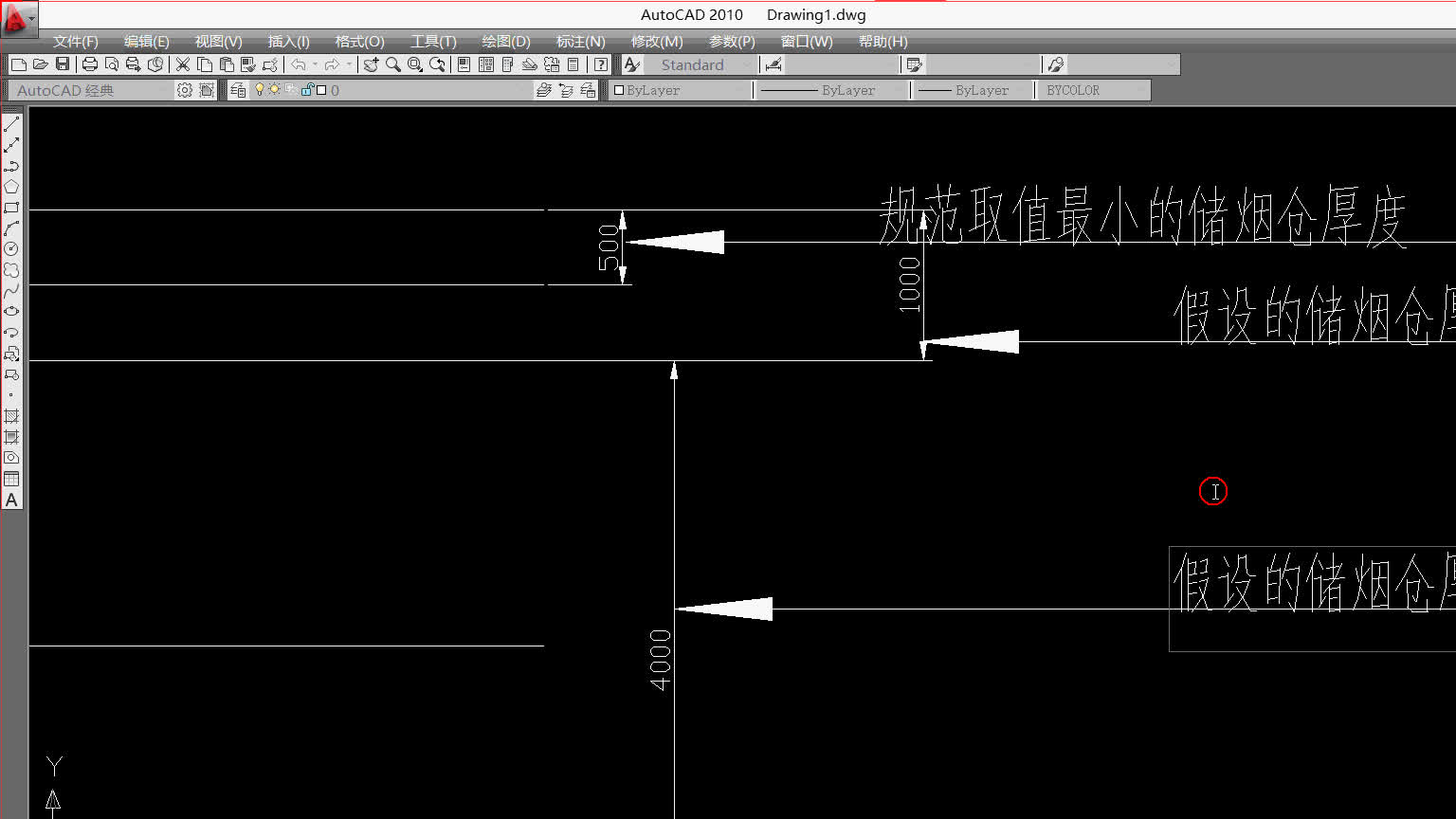
Task: Click the Plot print icon
Action: 90,64
